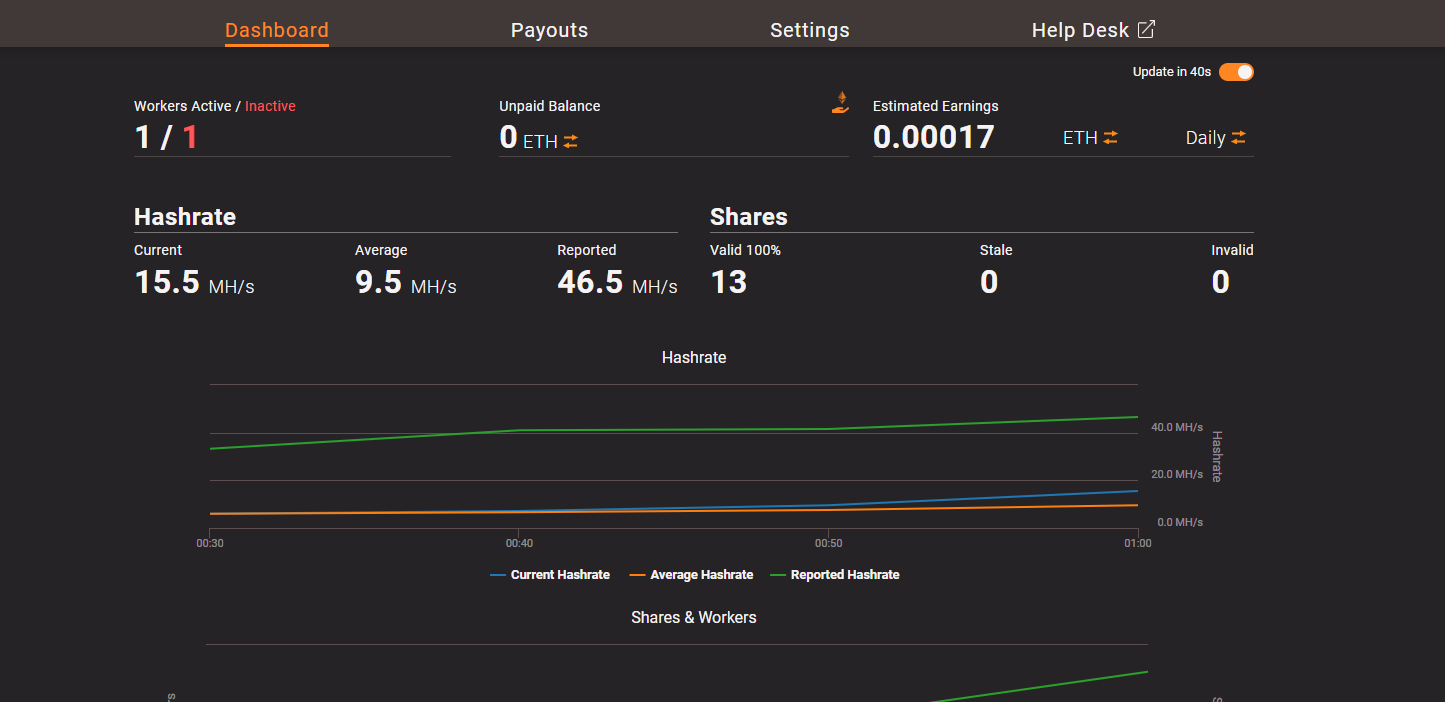Viewport: 1445px width, 702px height.
Task: Click the payout hand icon above Unpaid Balance
Action: (x=840, y=102)
